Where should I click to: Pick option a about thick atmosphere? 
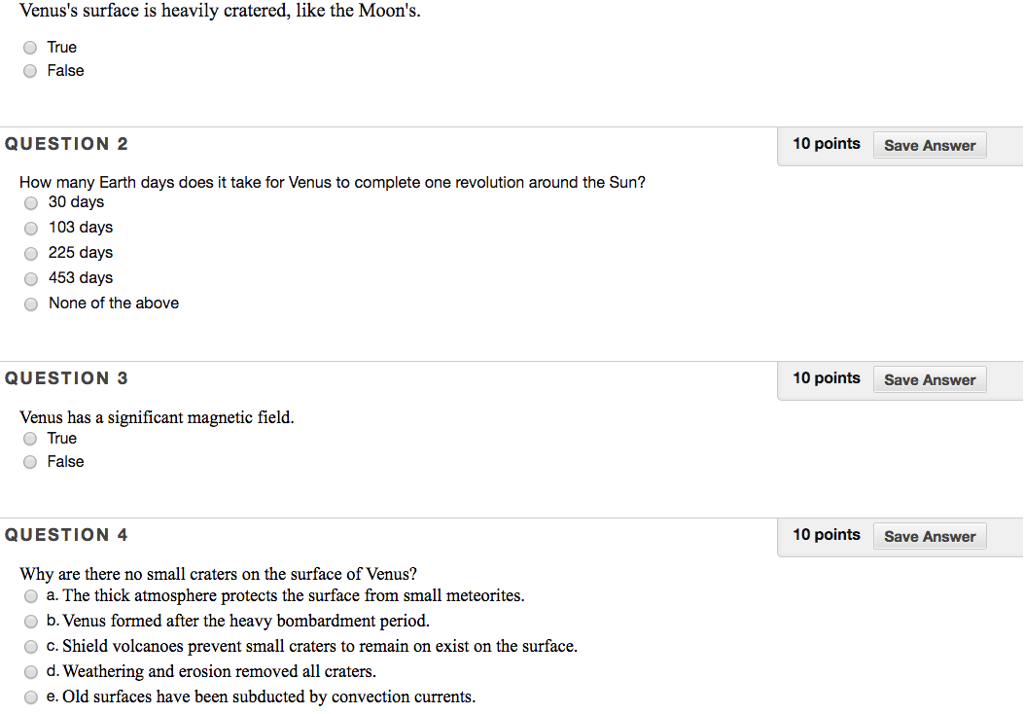[31, 596]
